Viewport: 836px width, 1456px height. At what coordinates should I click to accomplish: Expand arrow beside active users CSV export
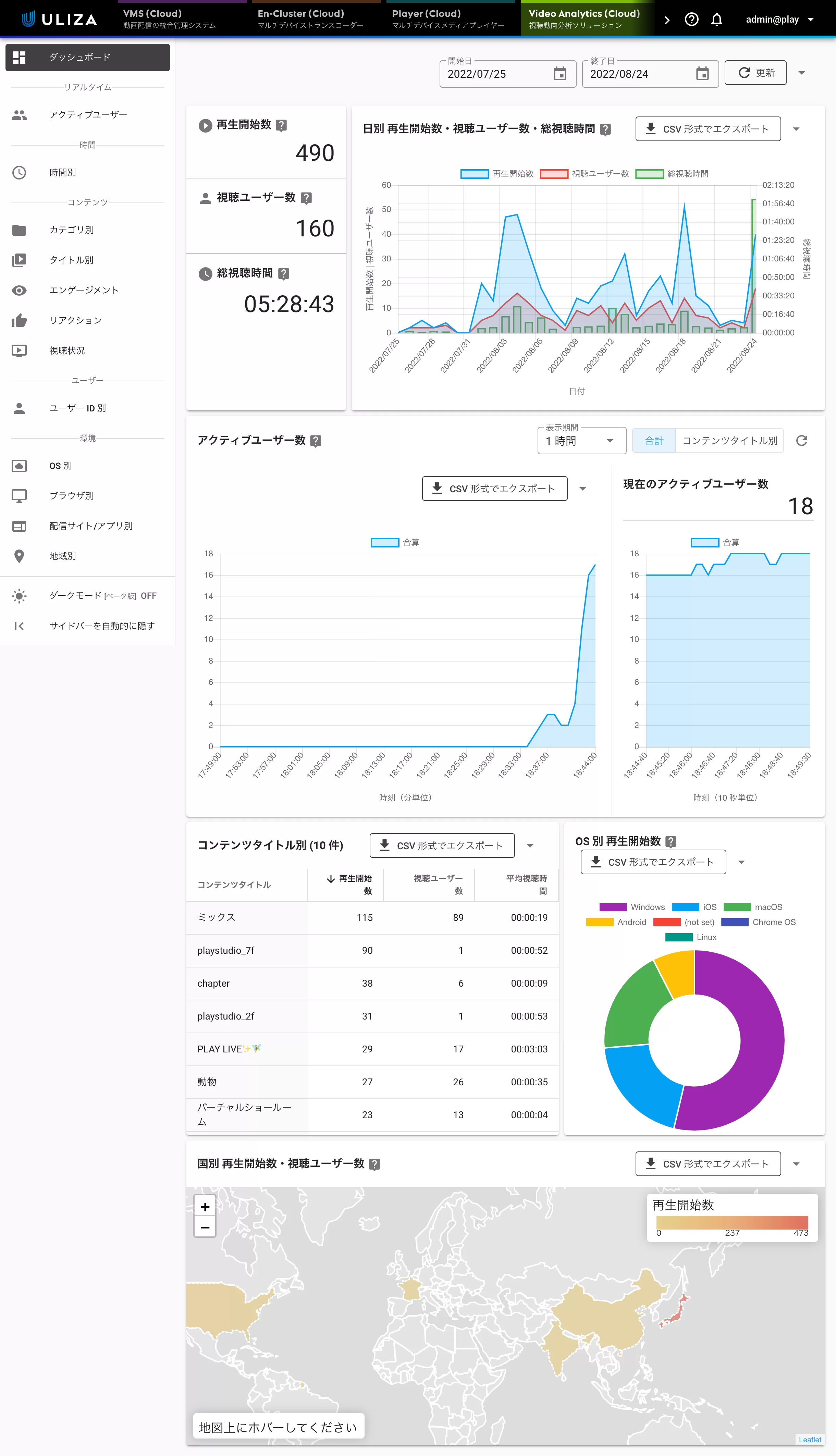pyautogui.click(x=582, y=489)
